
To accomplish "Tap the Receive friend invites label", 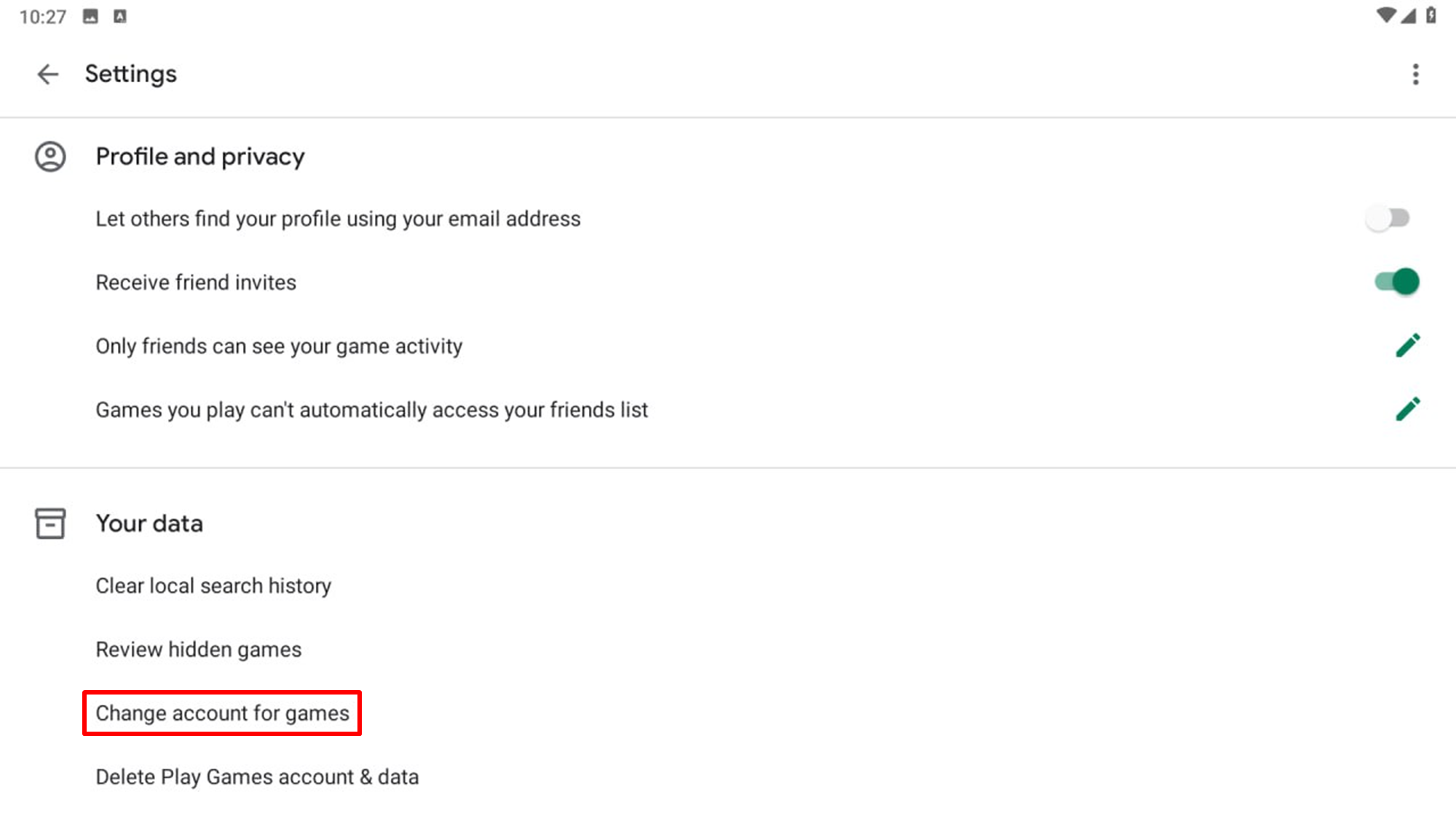I will click(x=196, y=282).
